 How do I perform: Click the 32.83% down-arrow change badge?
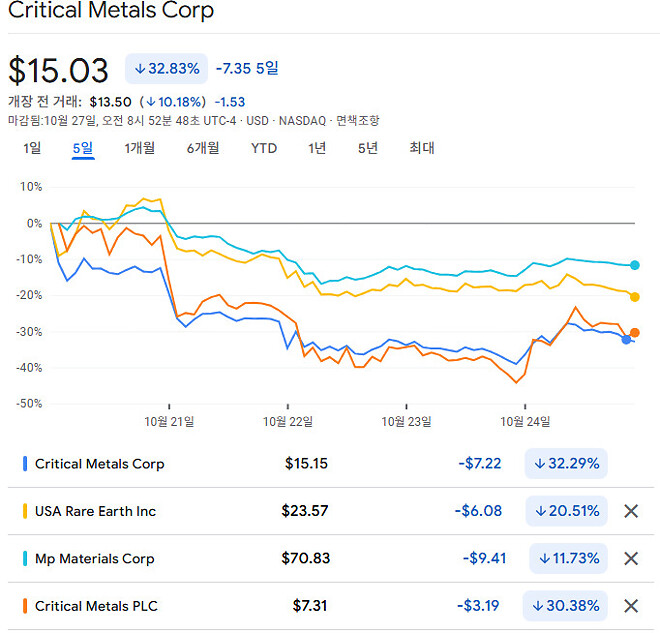pos(166,69)
